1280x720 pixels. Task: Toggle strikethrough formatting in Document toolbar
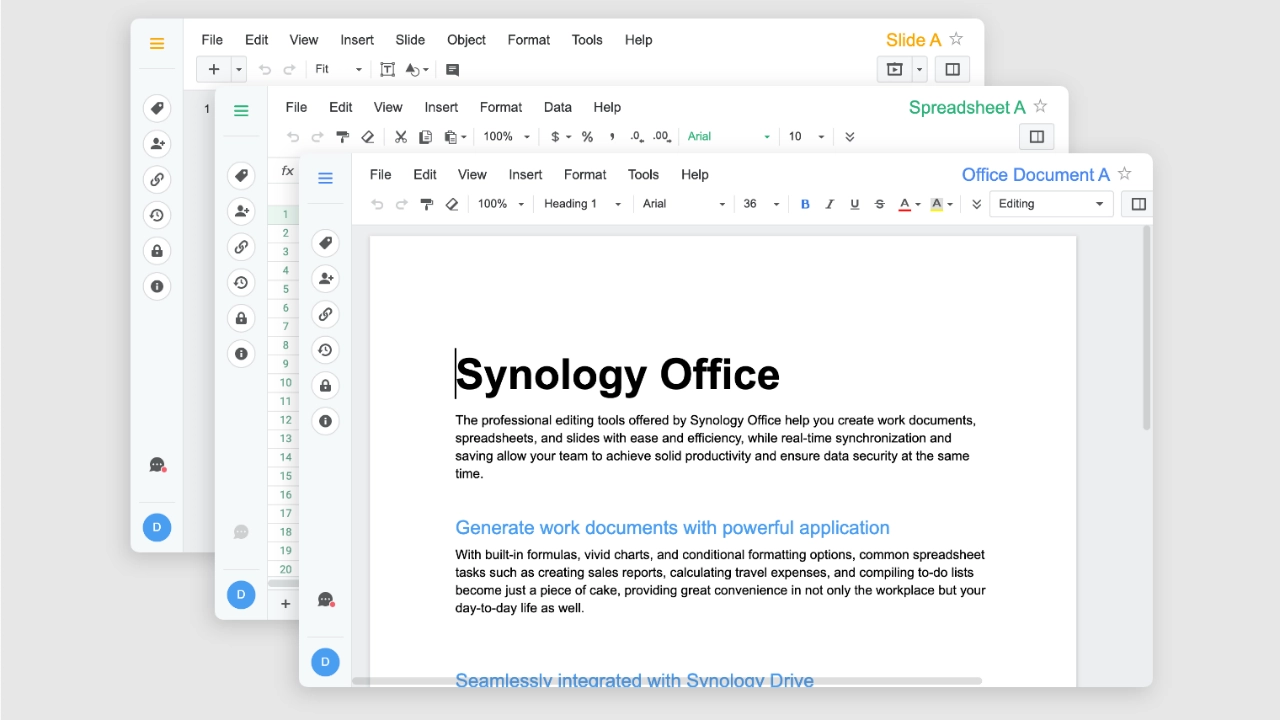[x=880, y=204]
